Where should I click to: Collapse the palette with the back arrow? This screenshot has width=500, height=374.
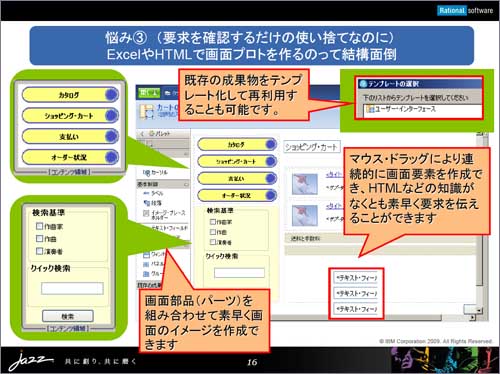[x=142, y=134]
